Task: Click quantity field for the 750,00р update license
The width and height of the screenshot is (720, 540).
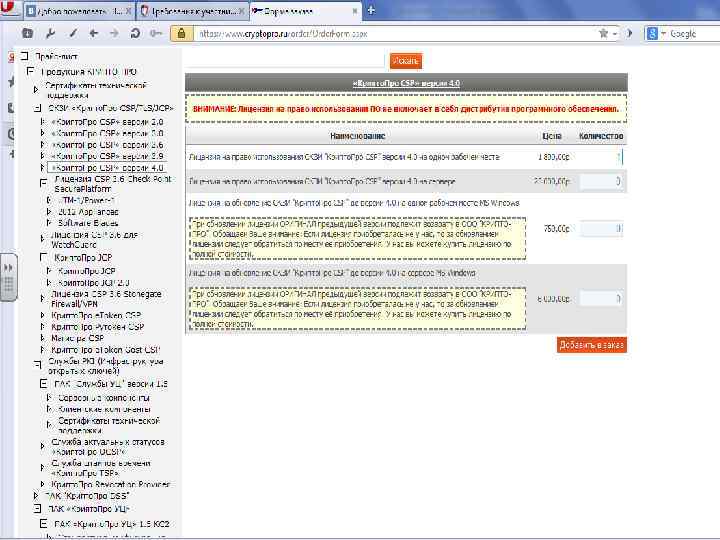Action: click(601, 228)
